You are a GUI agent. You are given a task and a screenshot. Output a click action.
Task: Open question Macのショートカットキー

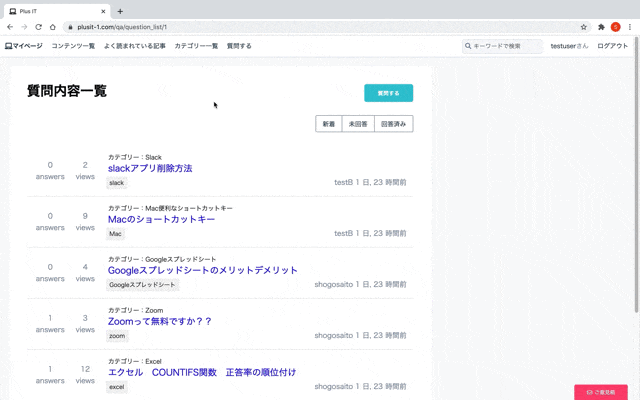(161, 219)
